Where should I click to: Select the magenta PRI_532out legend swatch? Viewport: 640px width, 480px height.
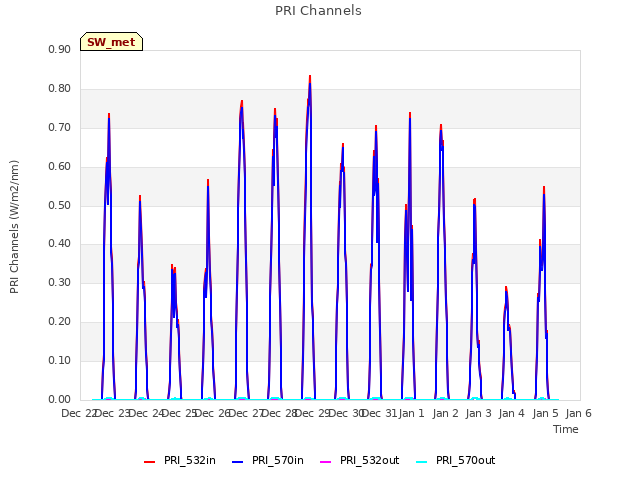pyautogui.click(x=325, y=462)
